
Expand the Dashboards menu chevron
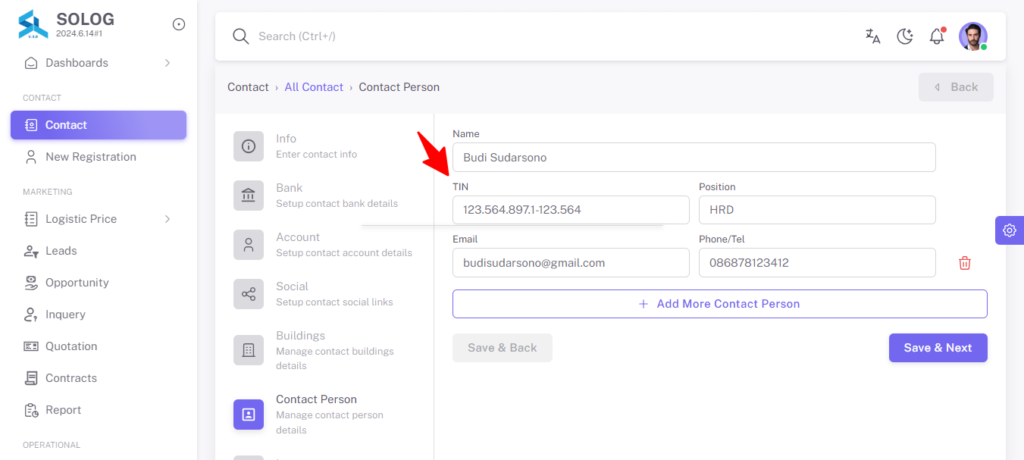167,63
